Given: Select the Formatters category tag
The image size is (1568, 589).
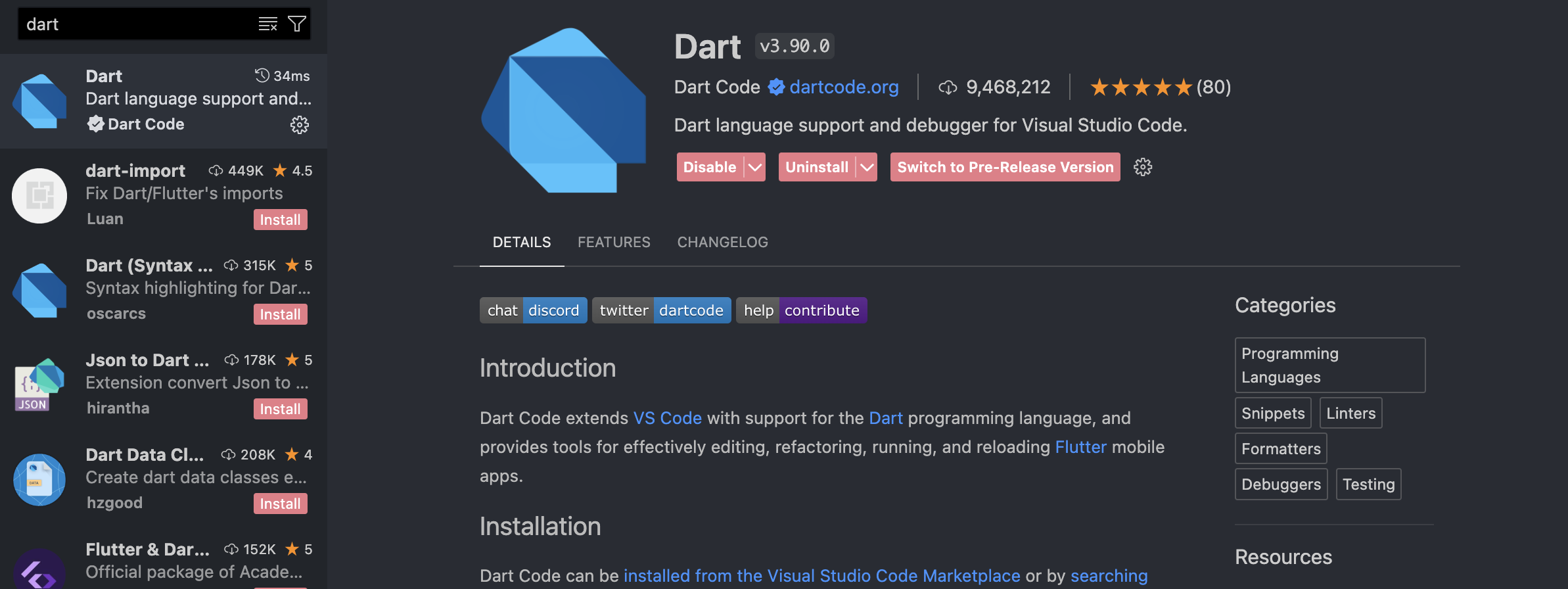Looking at the screenshot, I should [x=1281, y=448].
